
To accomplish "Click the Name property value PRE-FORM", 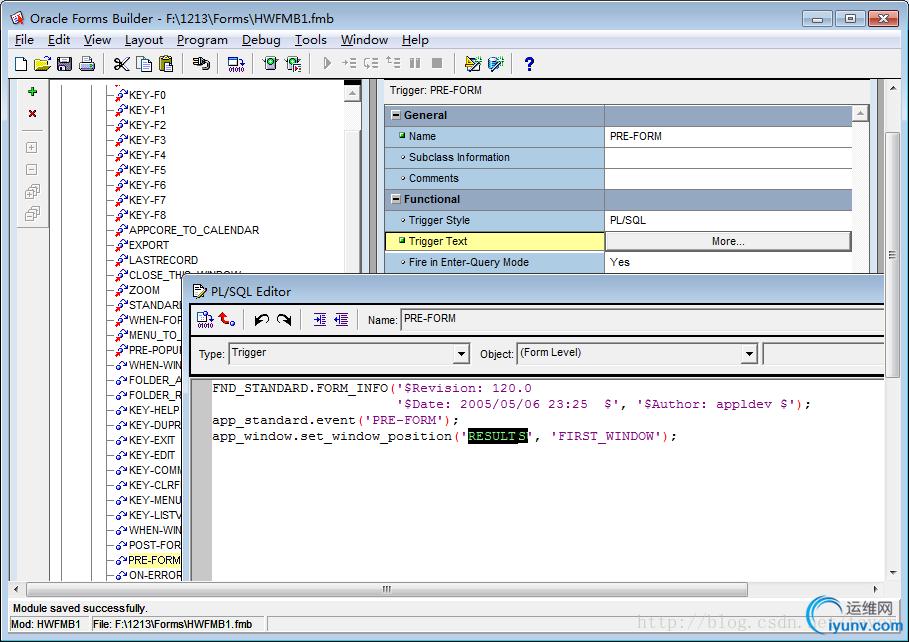I will coord(728,136).
